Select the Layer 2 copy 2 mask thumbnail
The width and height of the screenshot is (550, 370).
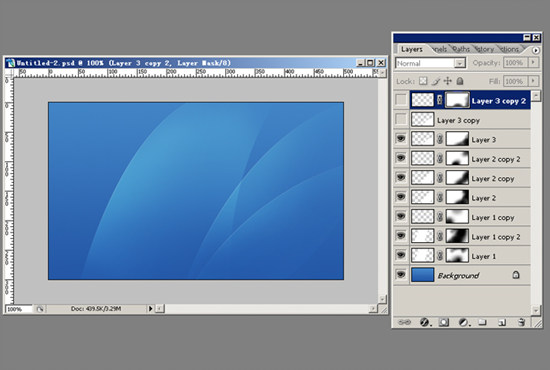pyautogui.click(x=457, y=158)
